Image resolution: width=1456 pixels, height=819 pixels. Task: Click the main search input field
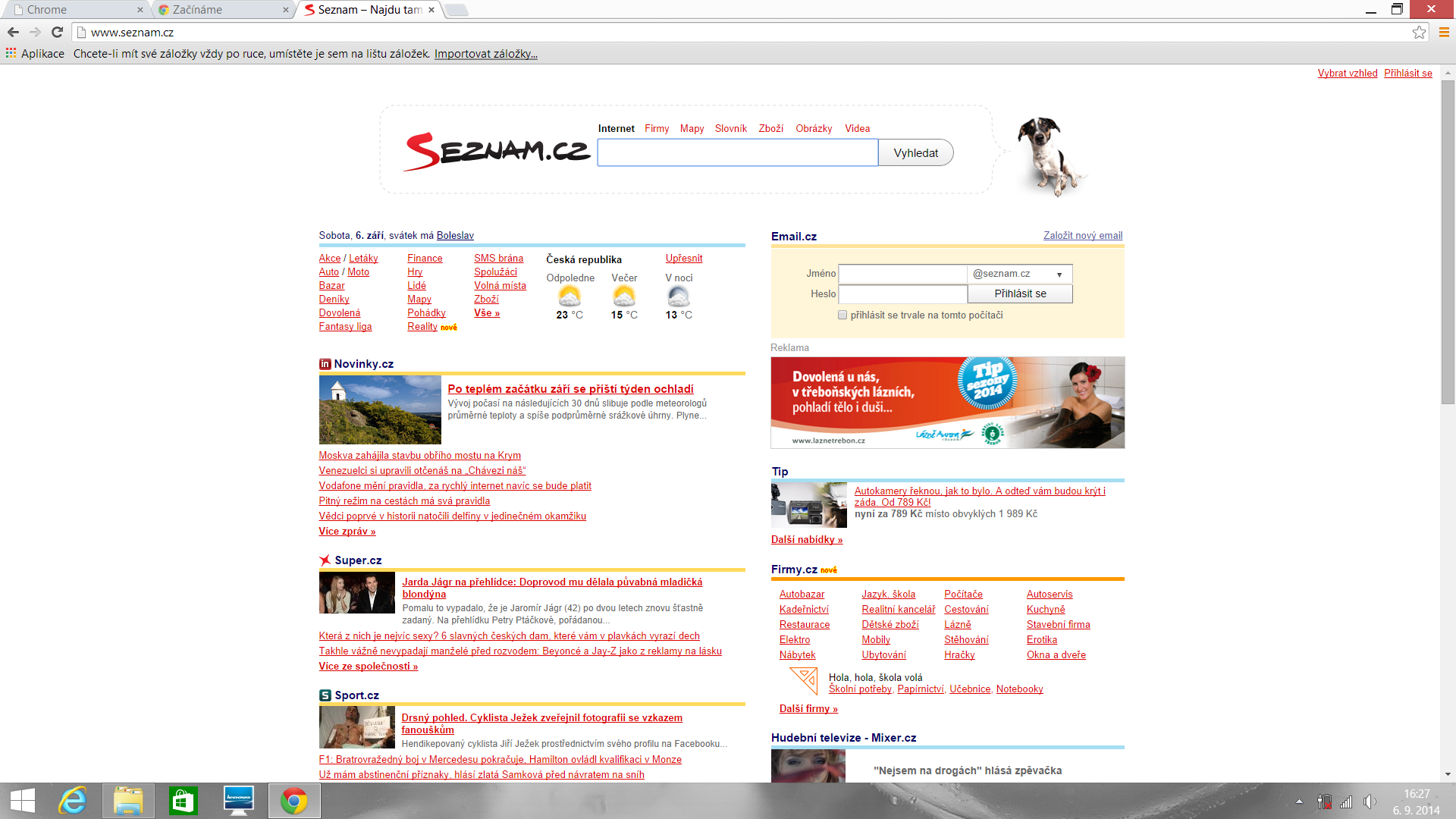(x=738, y=153)
